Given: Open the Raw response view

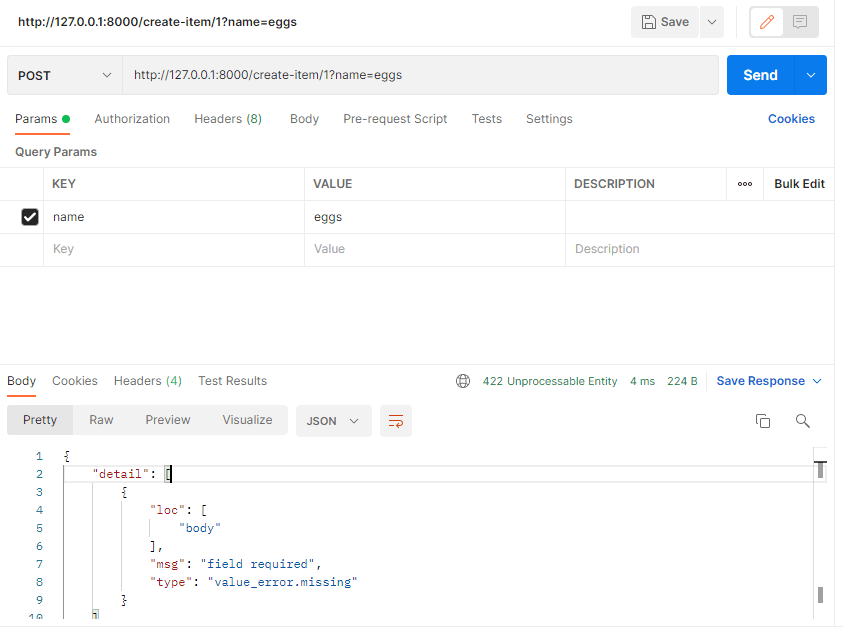Looking at the screenshot, I should coord(101,420).
